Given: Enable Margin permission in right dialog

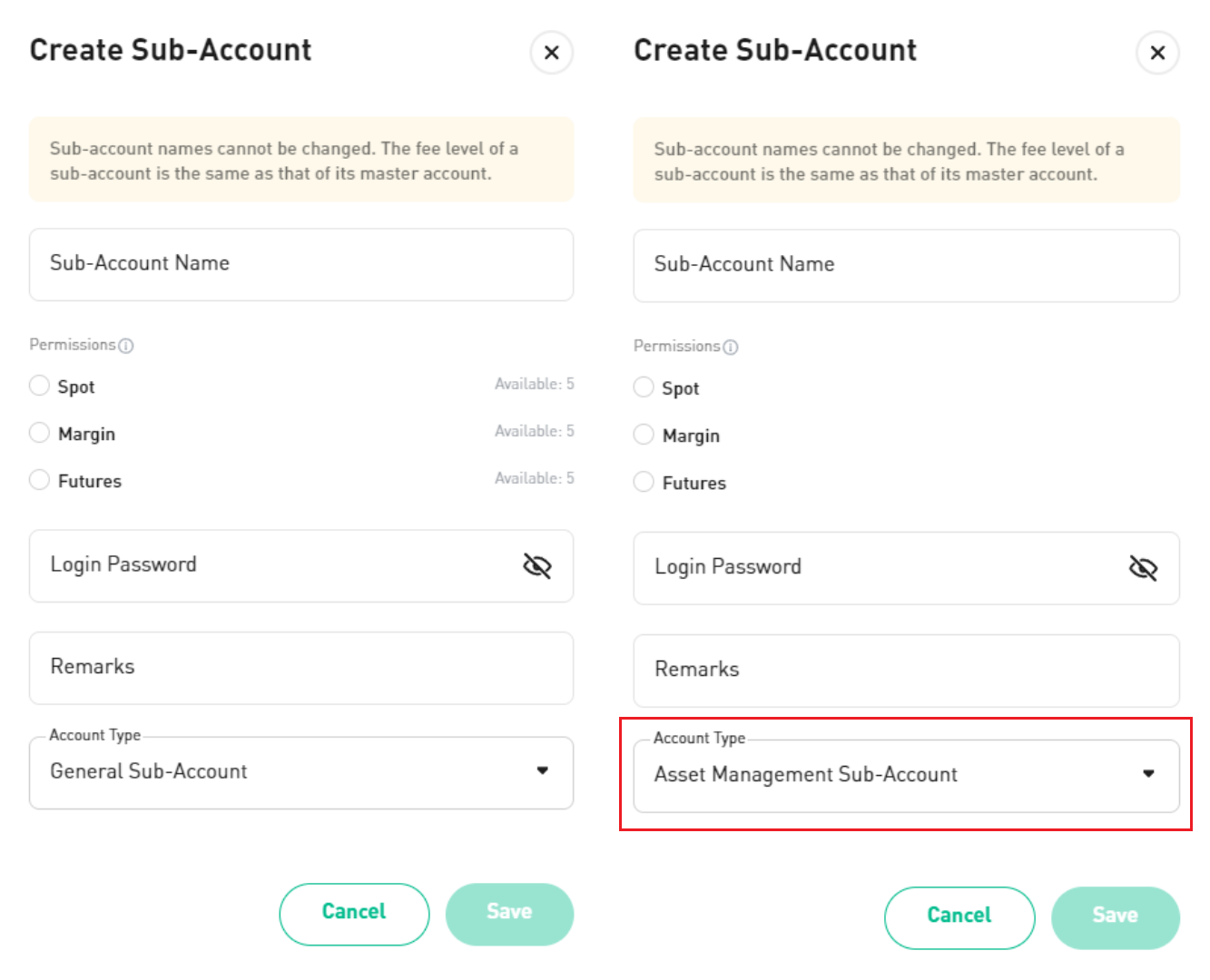Looking at the screenshot, I should click(x=644, y=435).
